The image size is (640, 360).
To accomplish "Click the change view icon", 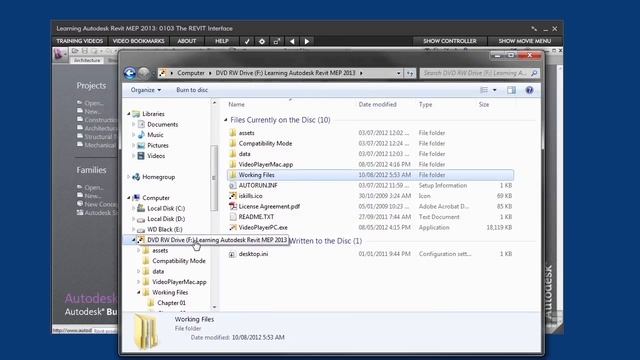I will tap(484, 90).
